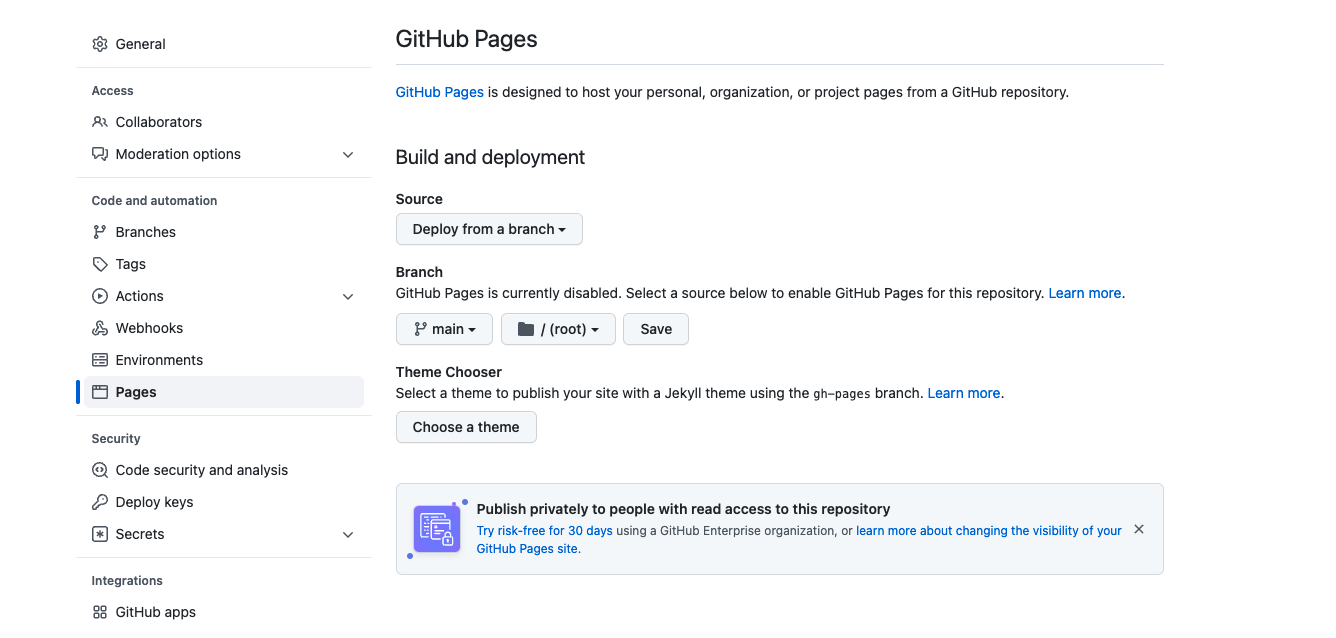Image resolution: width=1336 pixels, height=638 pixels.
Task: Open Code security and analysis
Action: pyautogui.click(x=224, y=470)
